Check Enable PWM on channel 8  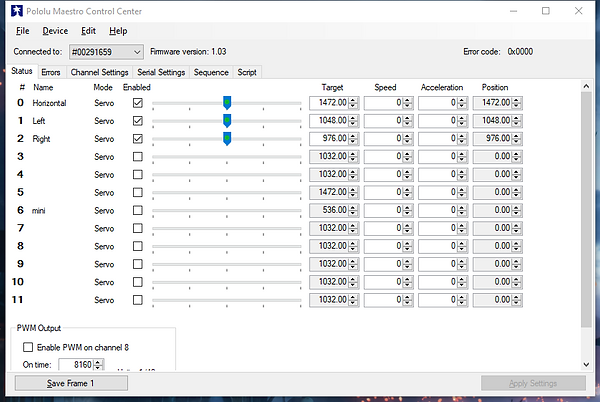click(x=28, y=347)
